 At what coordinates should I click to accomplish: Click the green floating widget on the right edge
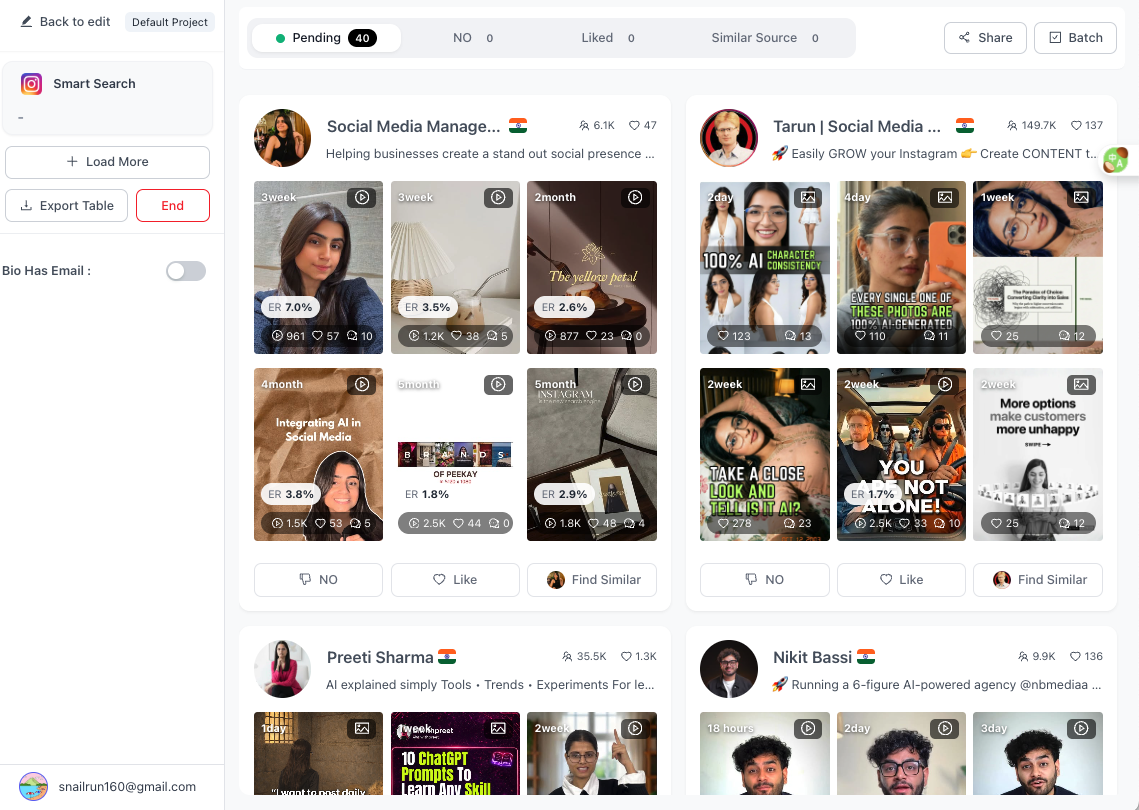click(1117, 159)
